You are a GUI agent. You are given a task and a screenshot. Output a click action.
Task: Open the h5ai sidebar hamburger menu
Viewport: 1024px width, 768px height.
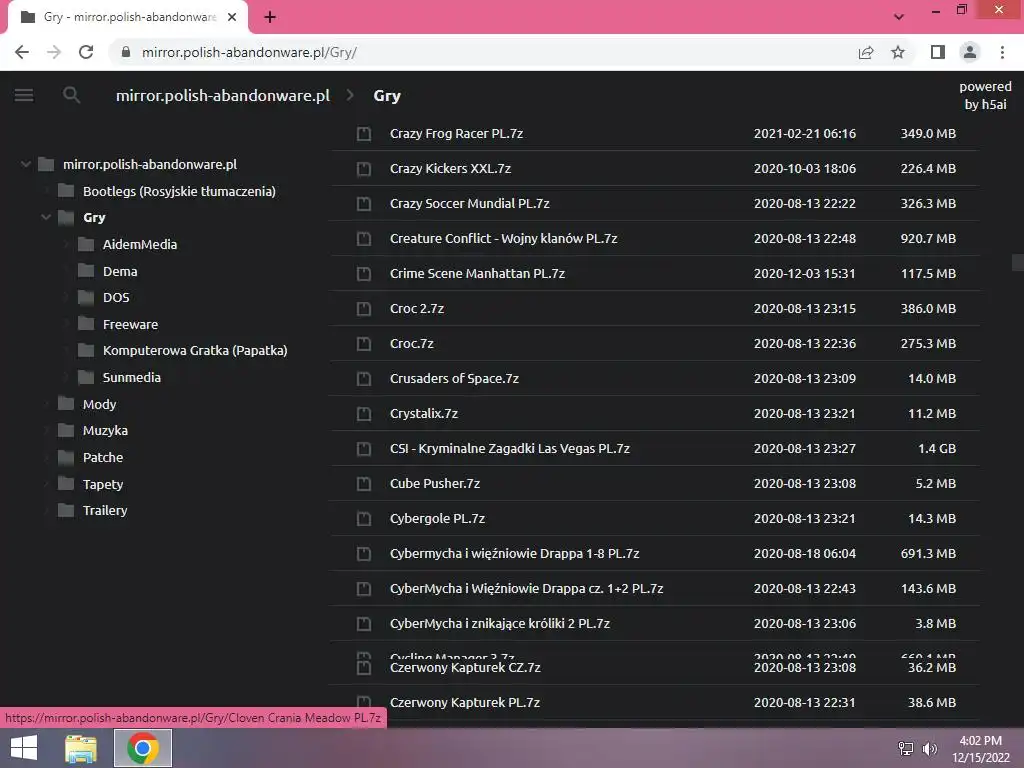(24, 95)
